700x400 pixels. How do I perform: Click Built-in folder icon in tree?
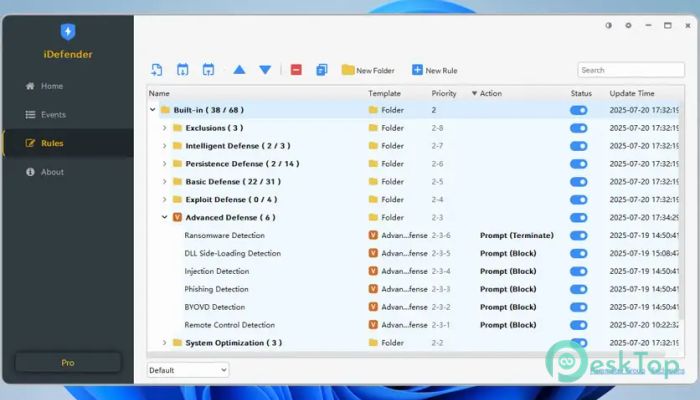pyautogui.click(x=165, y=110)
